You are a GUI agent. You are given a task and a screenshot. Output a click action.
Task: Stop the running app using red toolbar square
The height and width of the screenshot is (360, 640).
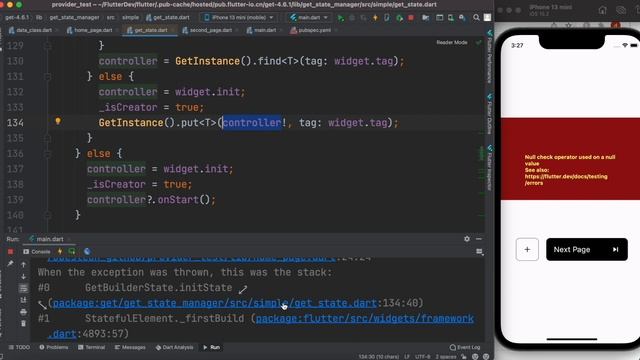(411, 18)
